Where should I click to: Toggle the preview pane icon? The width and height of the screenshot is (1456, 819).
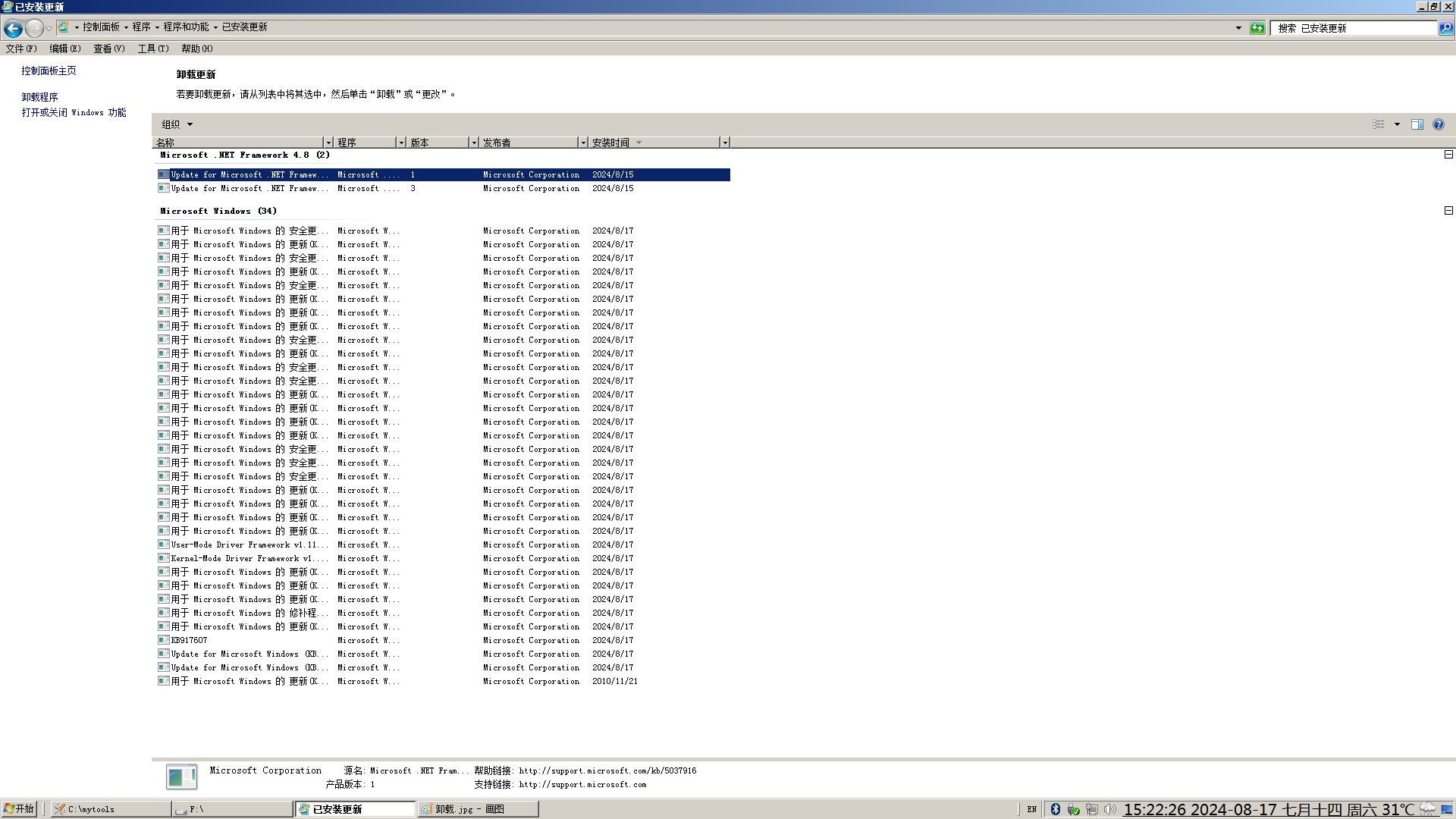coord(1417,124)
